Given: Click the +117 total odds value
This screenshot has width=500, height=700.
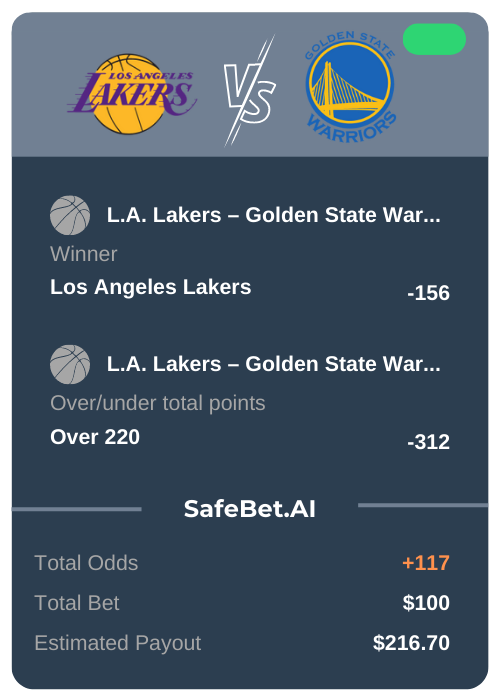Looking at the screenshot, I should click(x=426, y=563).
